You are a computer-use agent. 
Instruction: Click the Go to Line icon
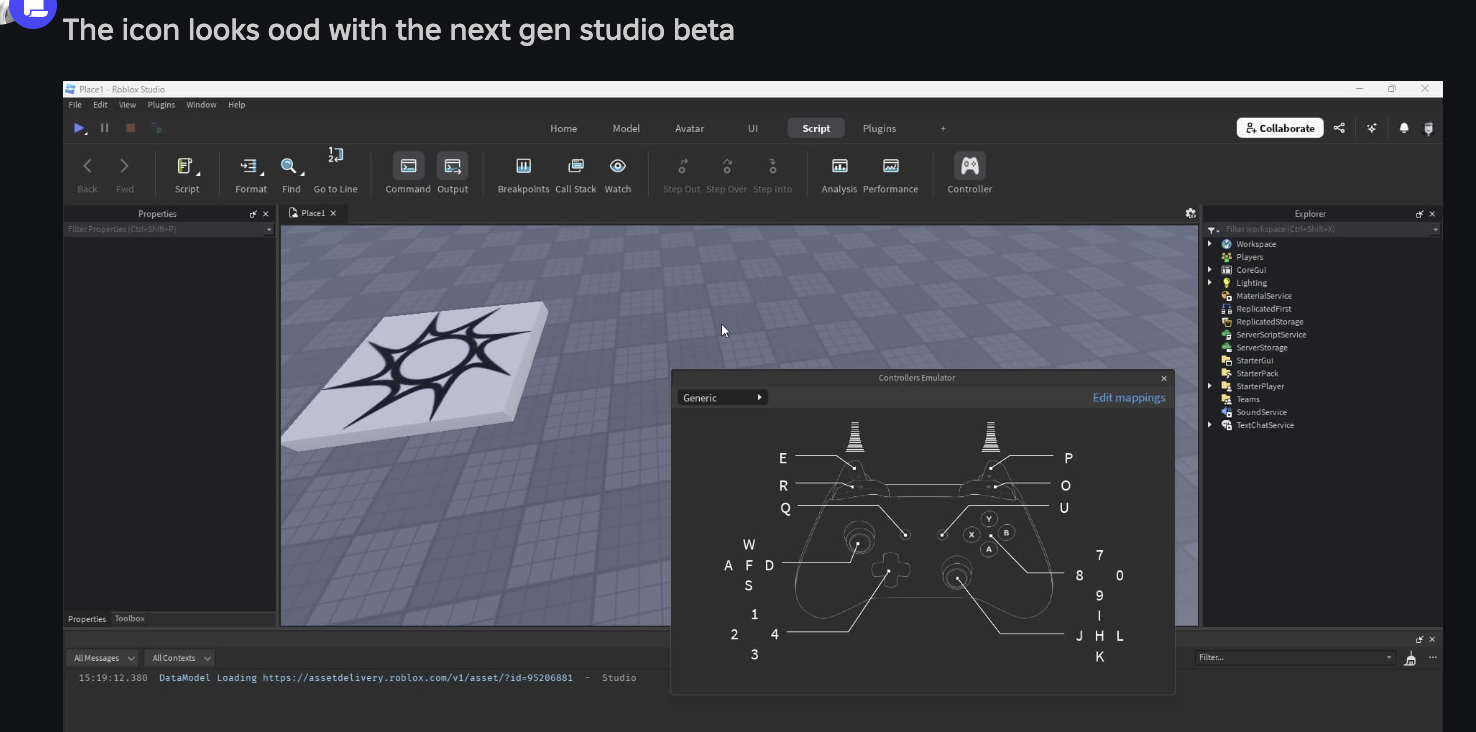click(x=335, y=155)
